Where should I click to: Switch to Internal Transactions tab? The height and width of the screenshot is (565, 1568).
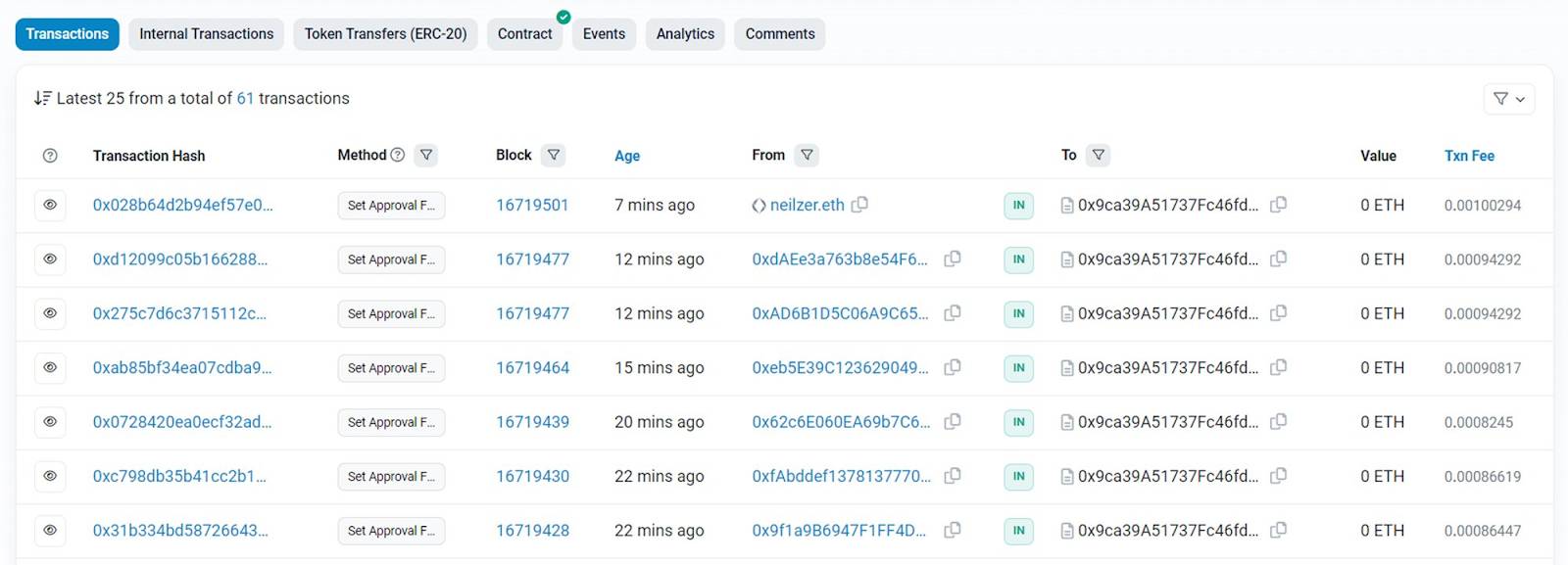pos(207,34)
